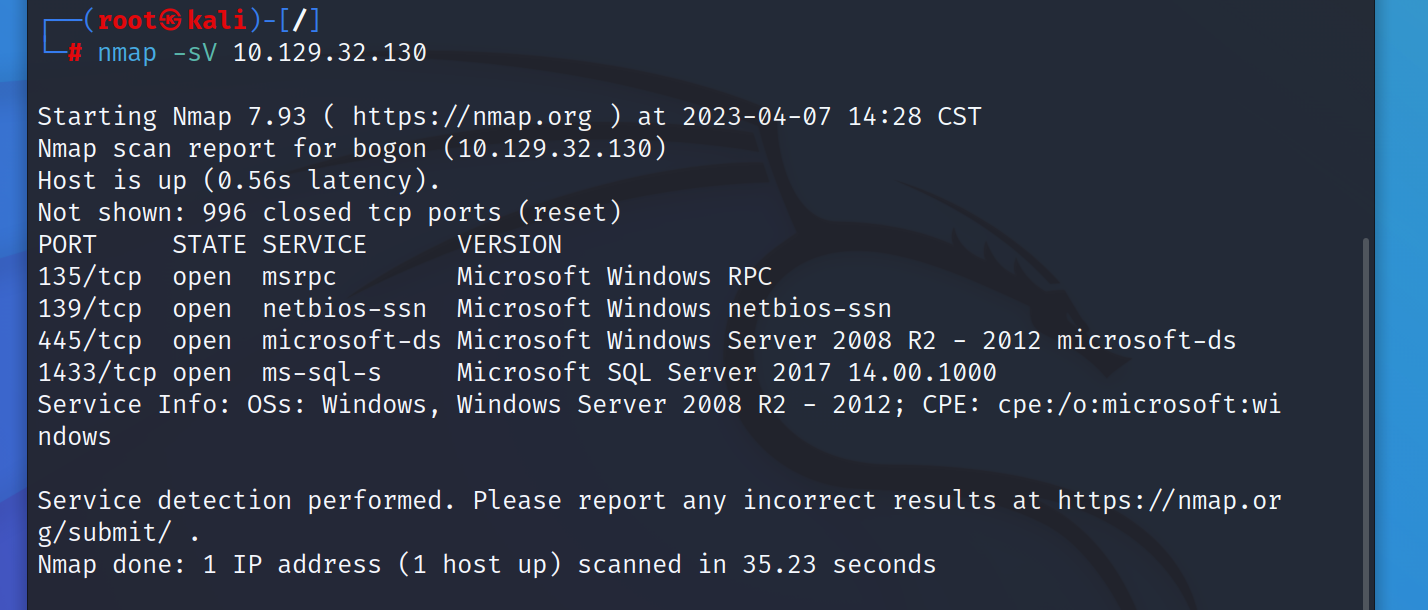Open the https://nmap.org link in Starting line
Screen dimensions: 1428x610
pos(472,117)
